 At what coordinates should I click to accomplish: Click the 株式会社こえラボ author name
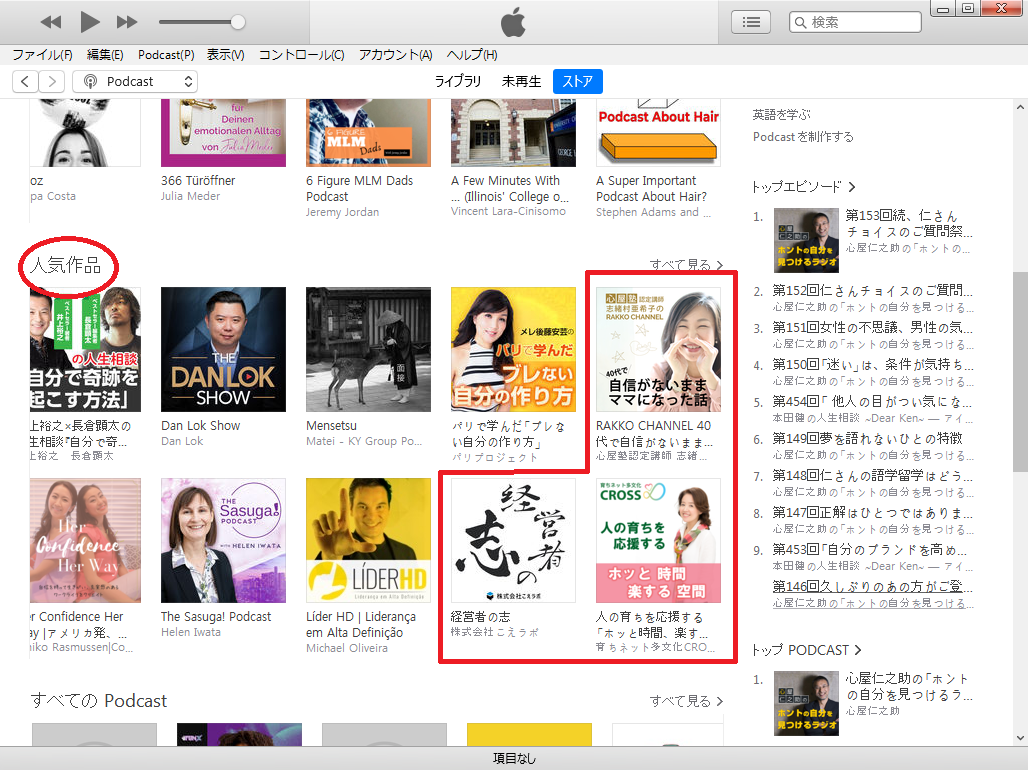[x=495, y=632]
